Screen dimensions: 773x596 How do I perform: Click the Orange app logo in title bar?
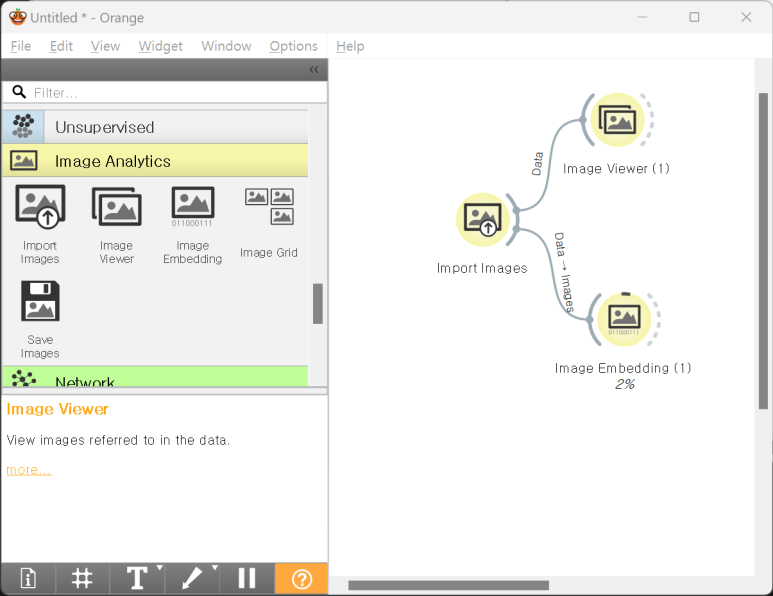tap(18, 17)
